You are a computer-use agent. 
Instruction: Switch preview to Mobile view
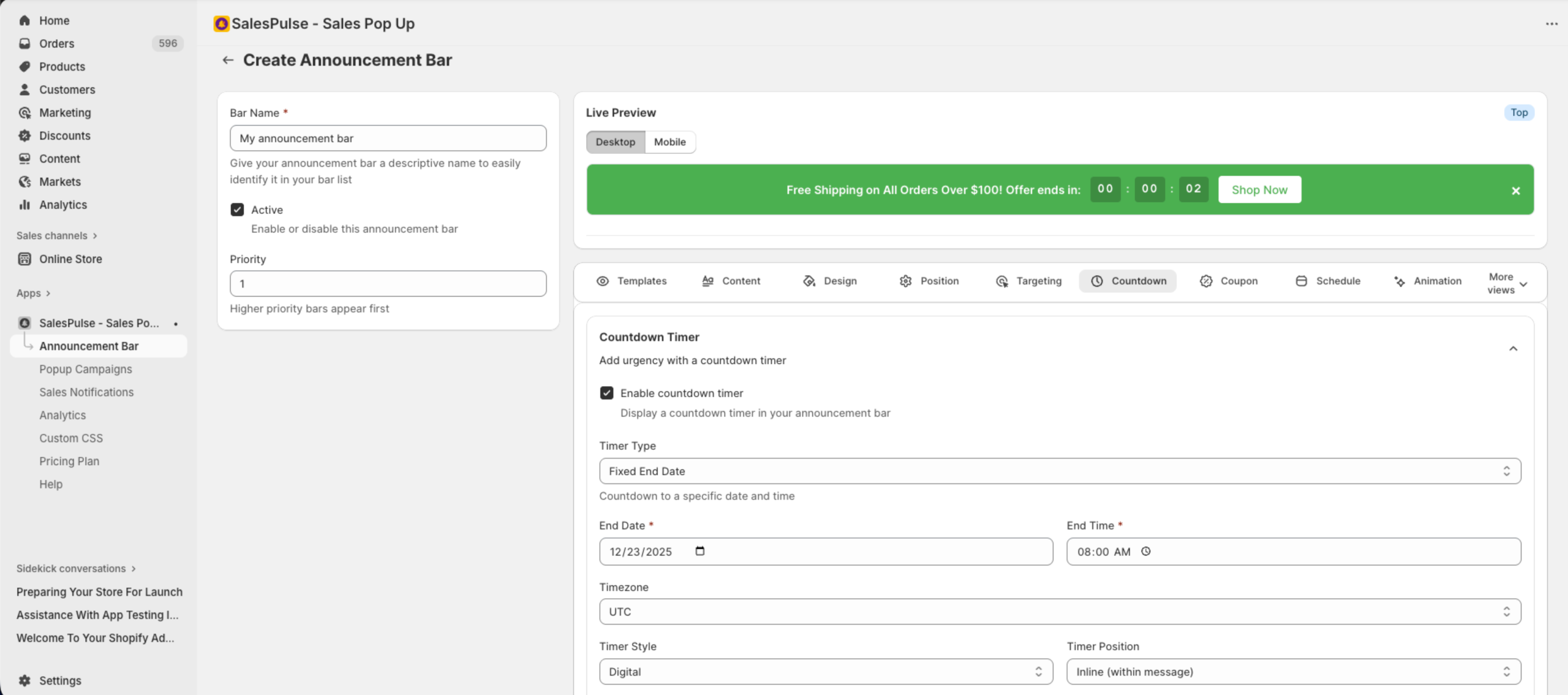pyautogui.click(x=670, y=142)
